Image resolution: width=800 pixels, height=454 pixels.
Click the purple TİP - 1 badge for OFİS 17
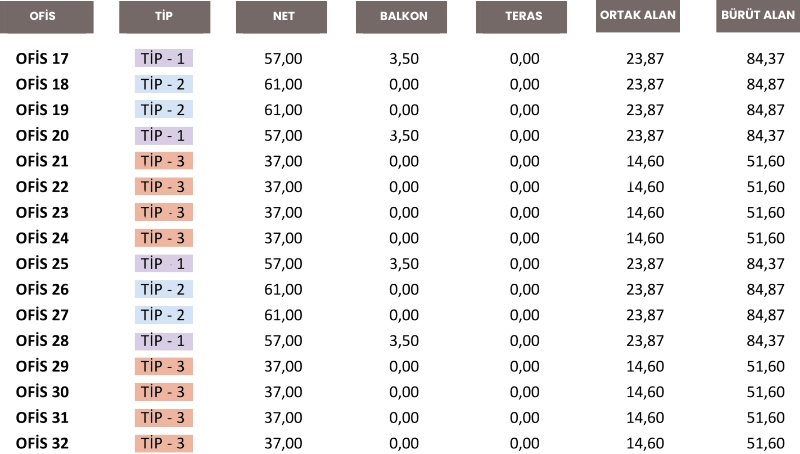pos(163,58)
